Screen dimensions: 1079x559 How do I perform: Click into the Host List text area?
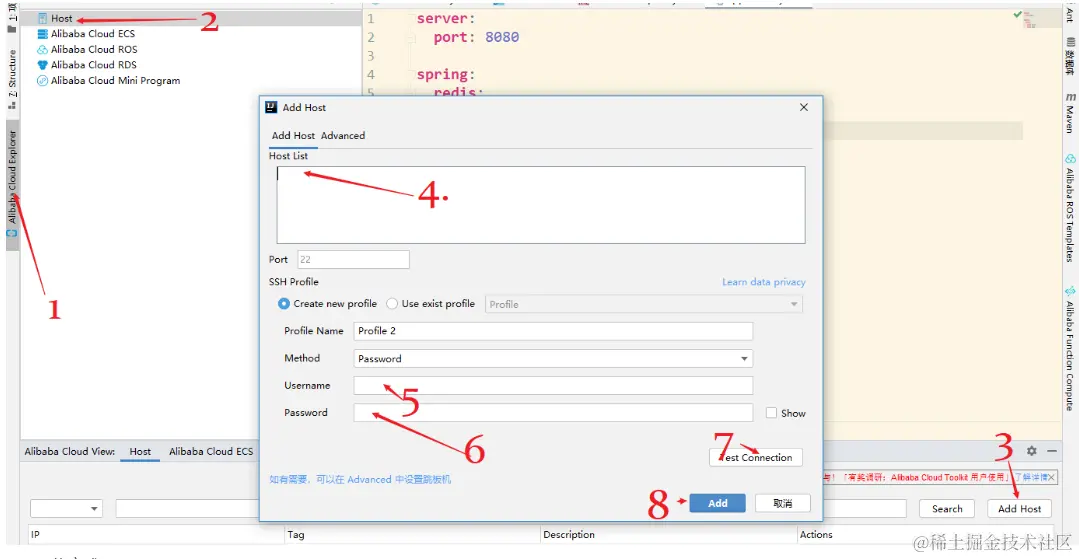[x=541, y=204]
